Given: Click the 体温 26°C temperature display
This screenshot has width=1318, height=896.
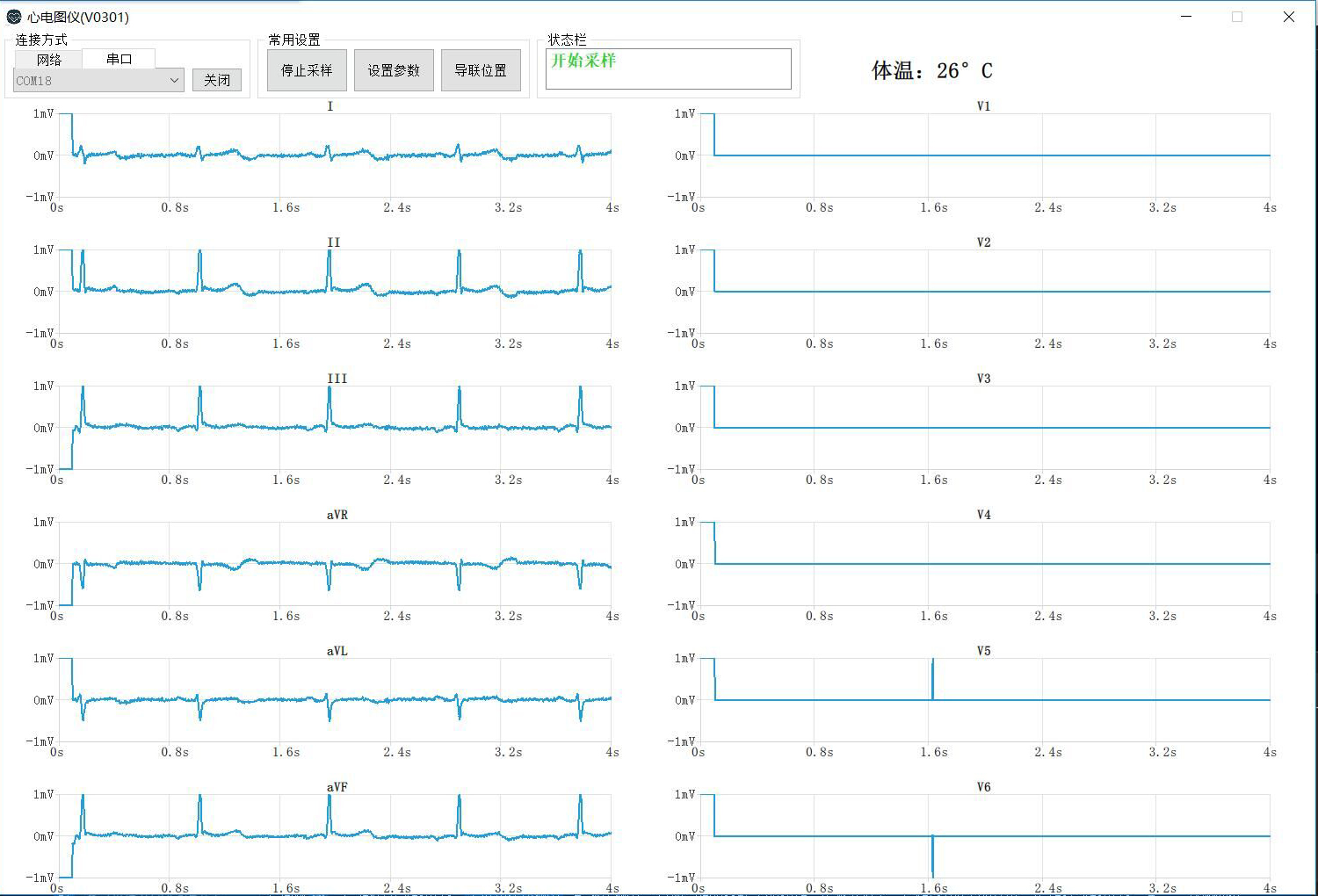Looking at the screenshot, I should coord(931,70).
